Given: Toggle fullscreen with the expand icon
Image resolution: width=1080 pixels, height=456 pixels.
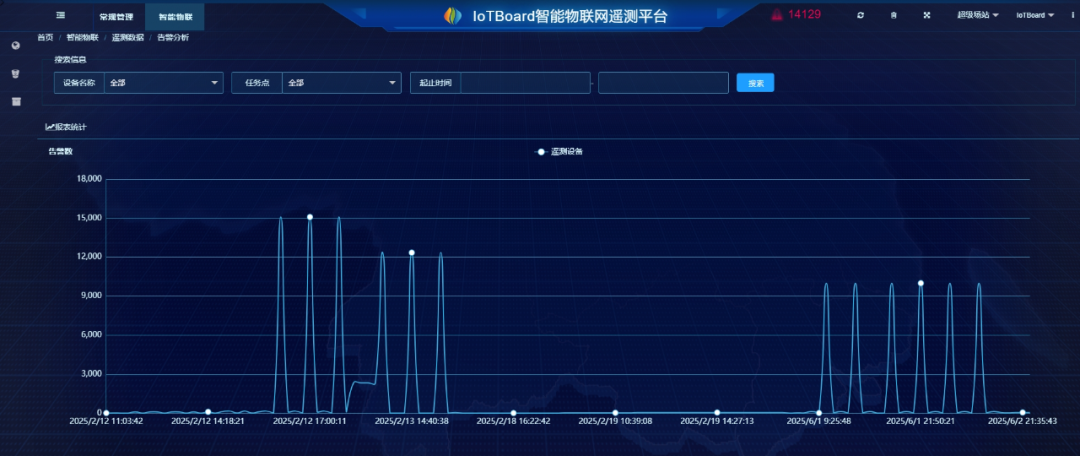Looking at the screenshot, I should point(926,15).
